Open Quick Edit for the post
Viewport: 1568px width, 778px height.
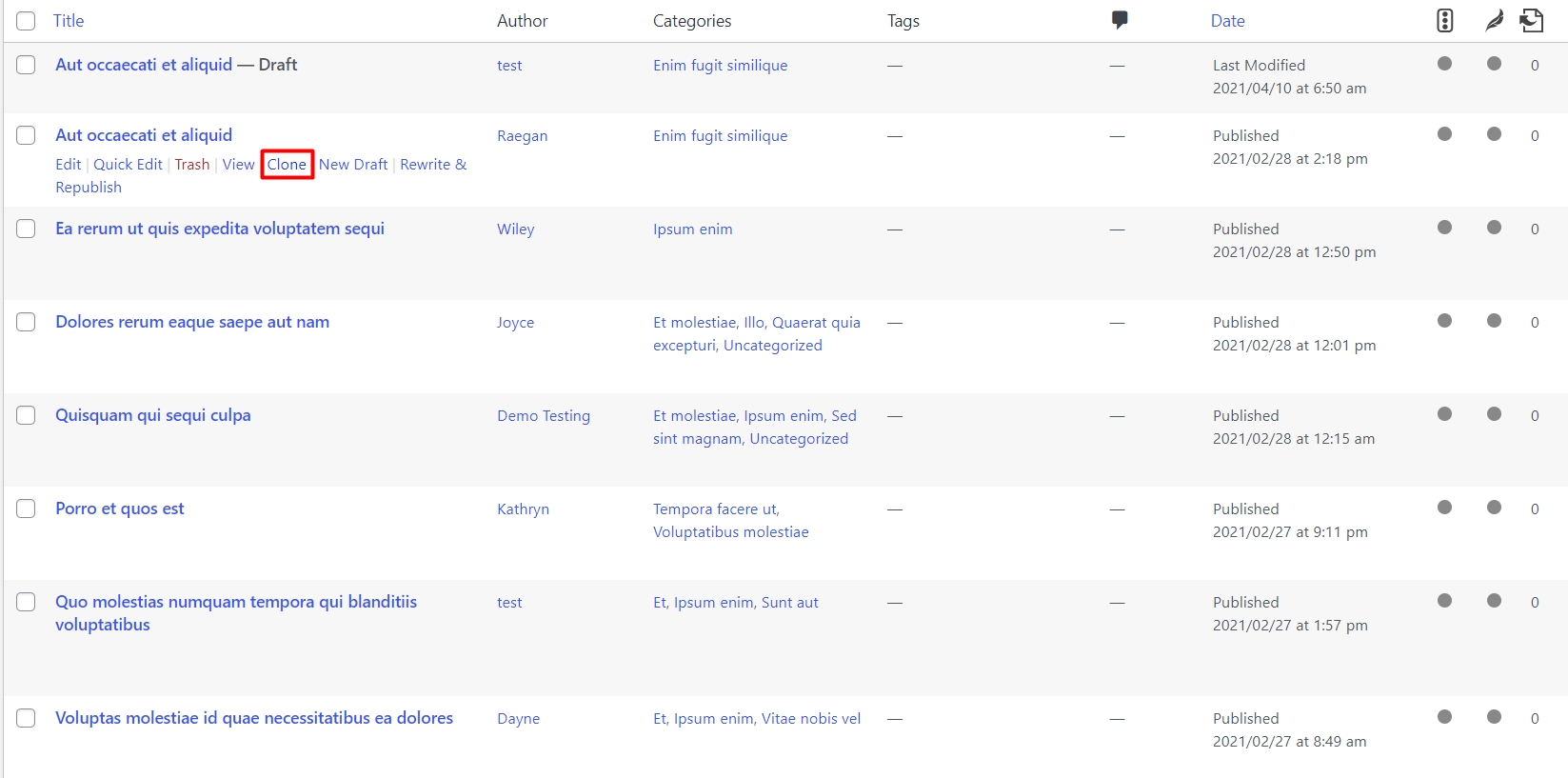[x=128, y=164]
